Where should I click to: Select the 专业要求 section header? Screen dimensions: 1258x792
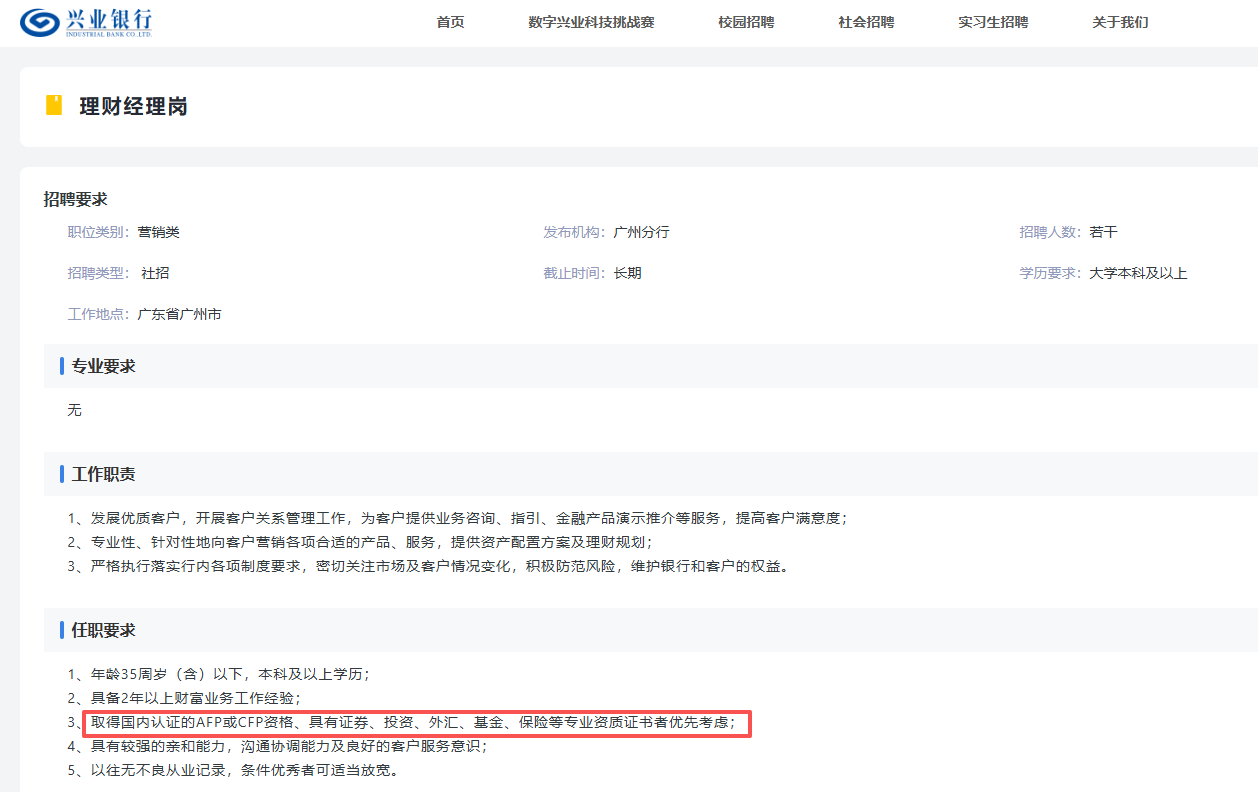click(x=103, y=366)
